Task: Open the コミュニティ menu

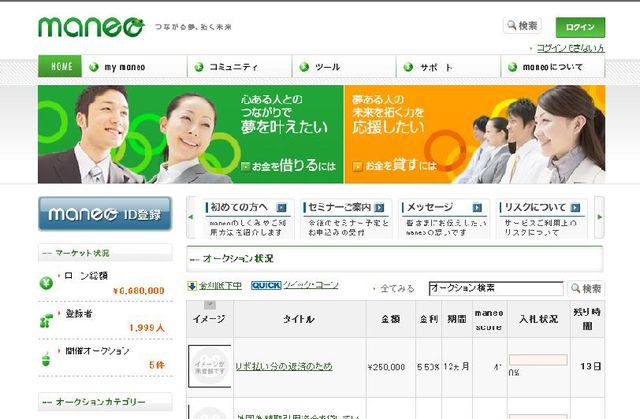Action: point(240,67)
